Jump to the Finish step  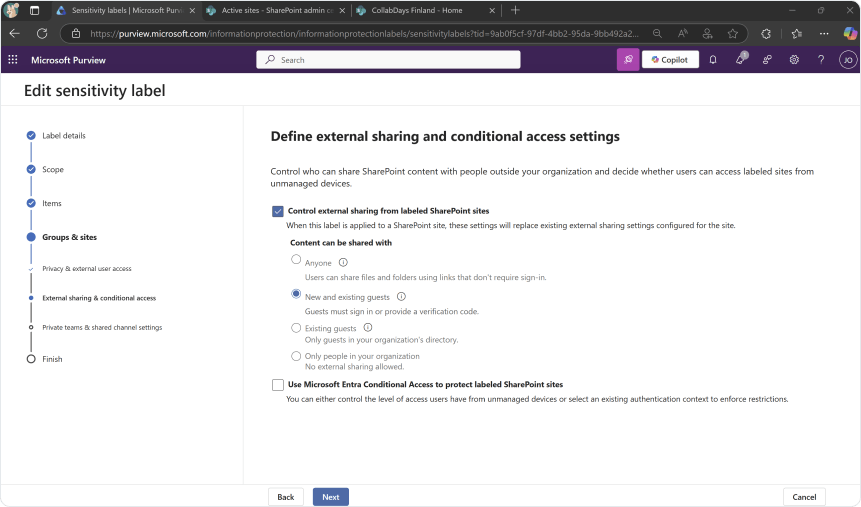(52, 359)
